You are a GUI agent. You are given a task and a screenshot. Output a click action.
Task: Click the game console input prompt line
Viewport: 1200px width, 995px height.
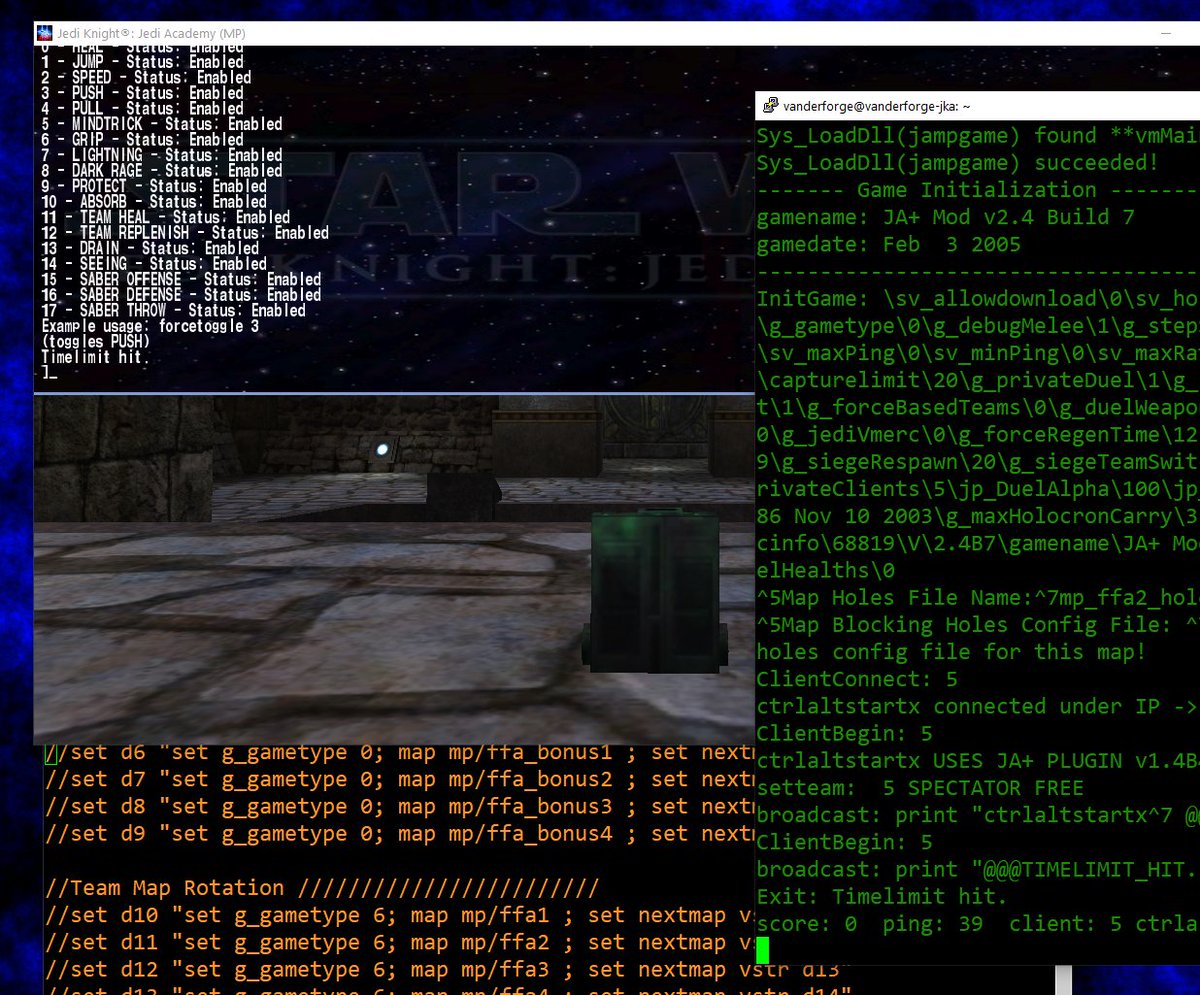[50, 373]
